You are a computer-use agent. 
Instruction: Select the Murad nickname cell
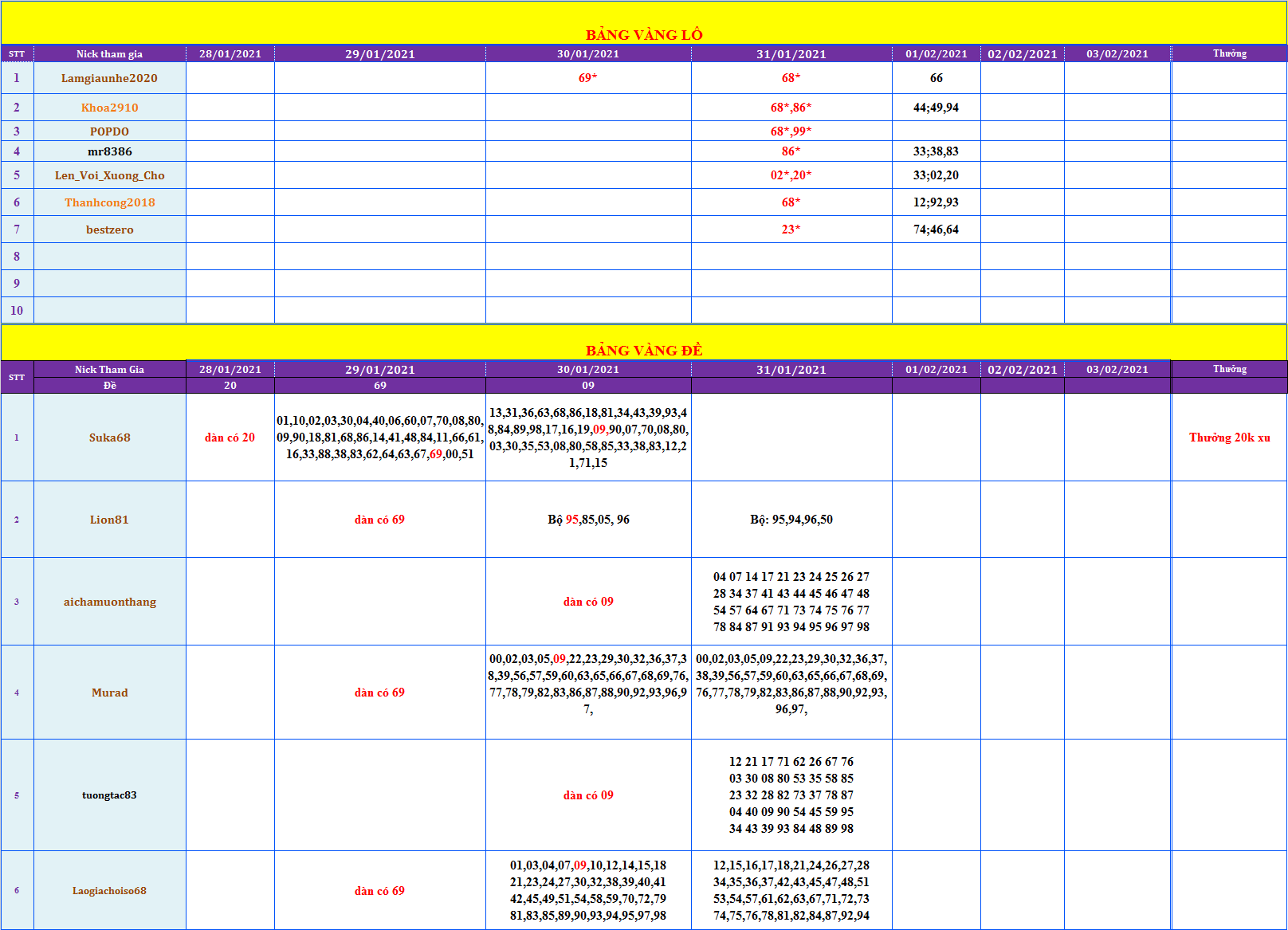coord(109,693)
